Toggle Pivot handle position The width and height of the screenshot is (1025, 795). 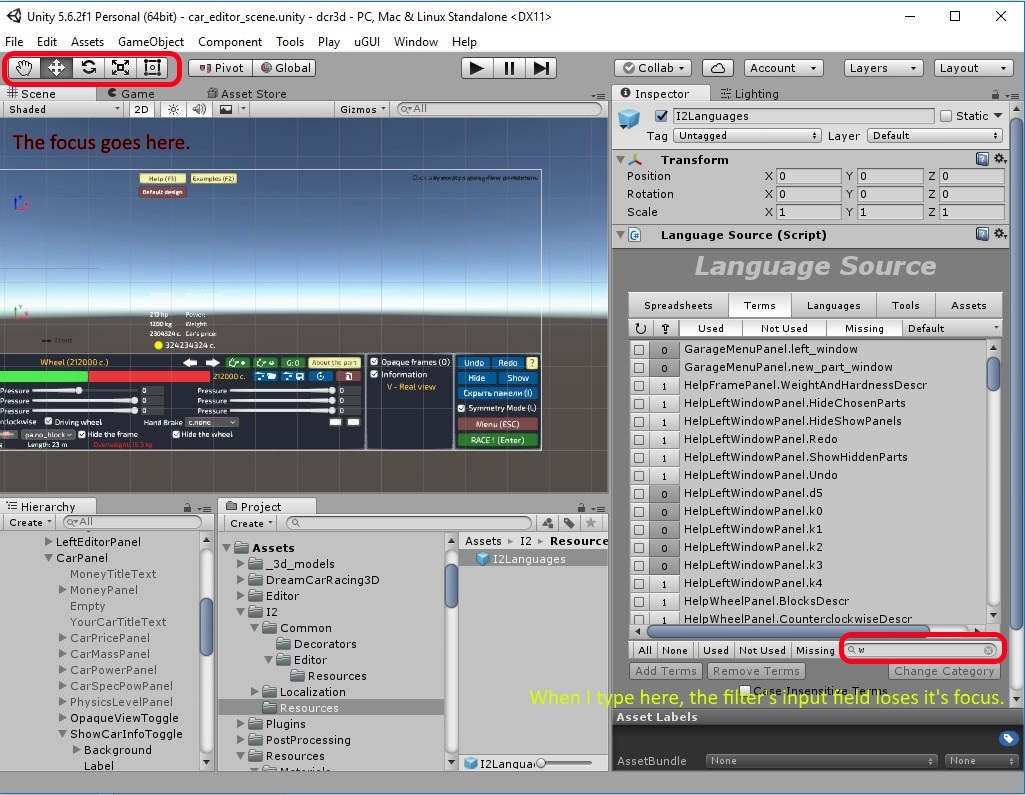pyautogui.click(x=220, y=68)
